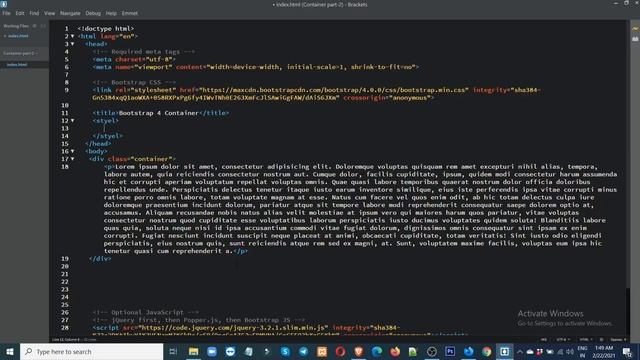Click the Windows Start button

pos(10,351)
